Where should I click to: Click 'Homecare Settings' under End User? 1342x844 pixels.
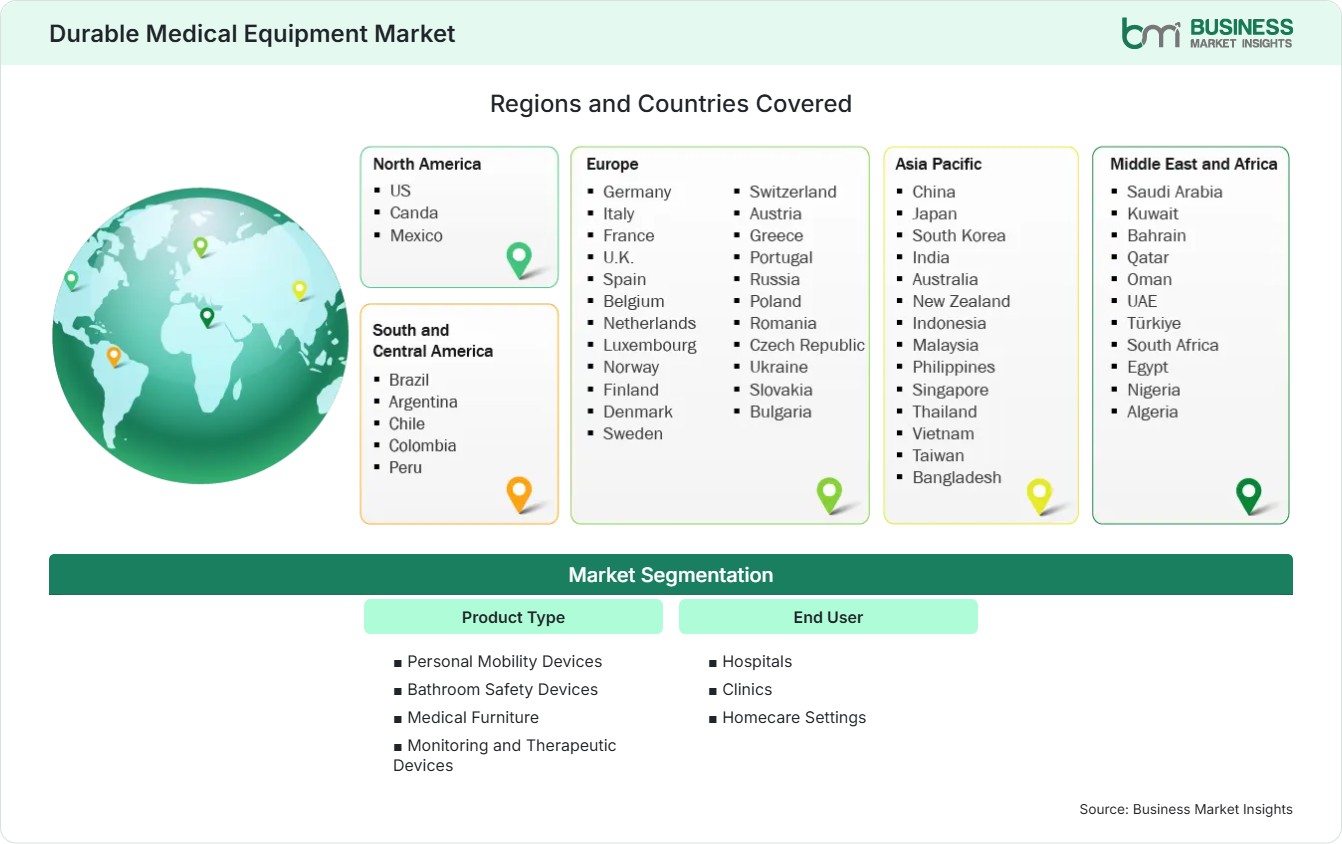coord(794,718)
